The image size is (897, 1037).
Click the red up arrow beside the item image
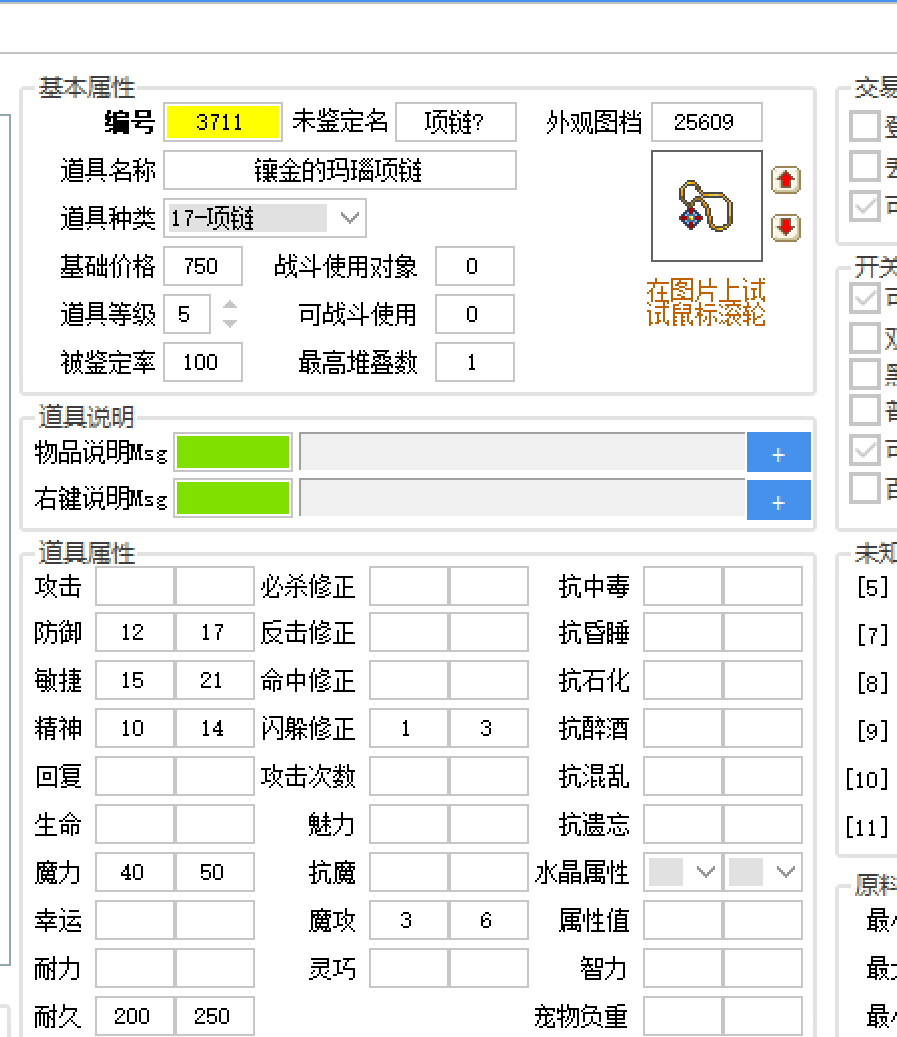tap(786, 180)
